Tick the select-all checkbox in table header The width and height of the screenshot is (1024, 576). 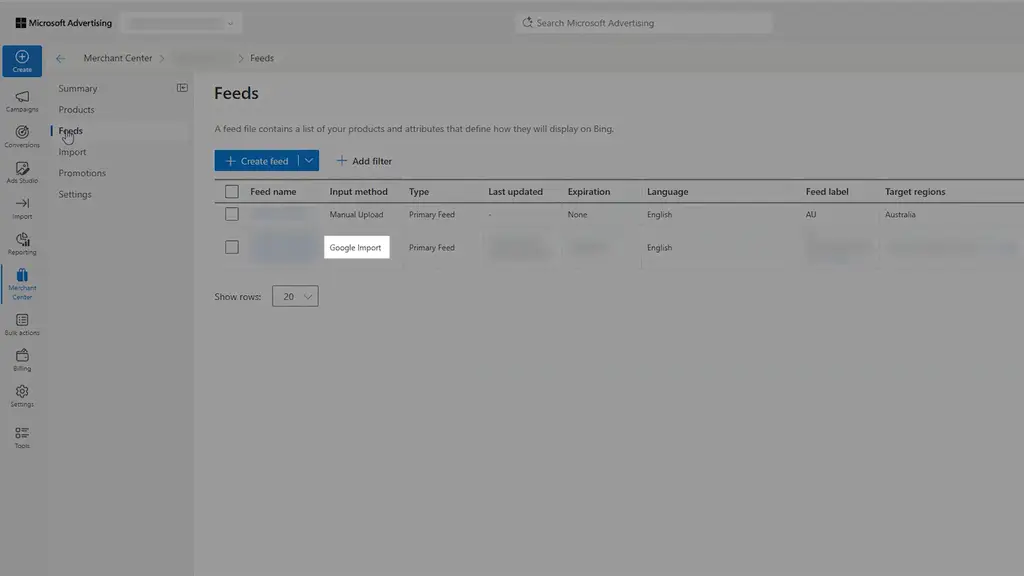232,191
